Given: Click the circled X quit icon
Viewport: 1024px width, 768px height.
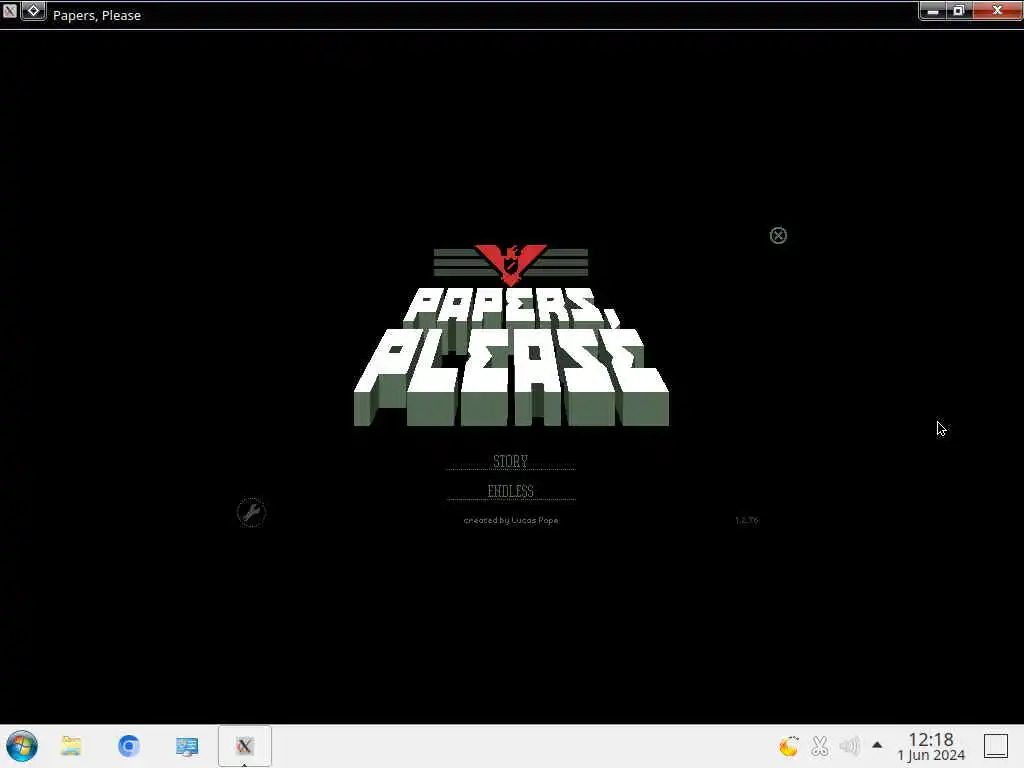Looking at the screenshot, I should click(x=778, y=236).
